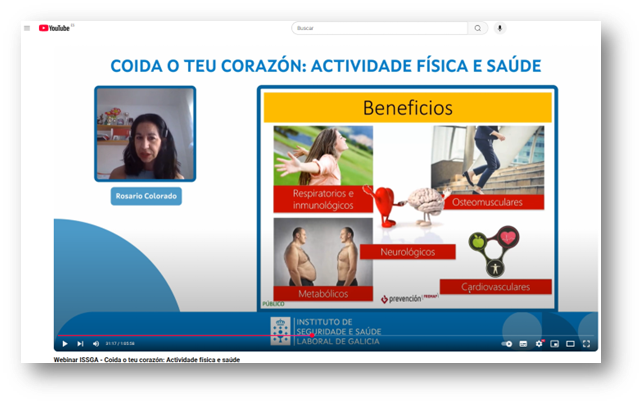
Task: Go to YouTube home via logo
Action: [x=56, y=28]
